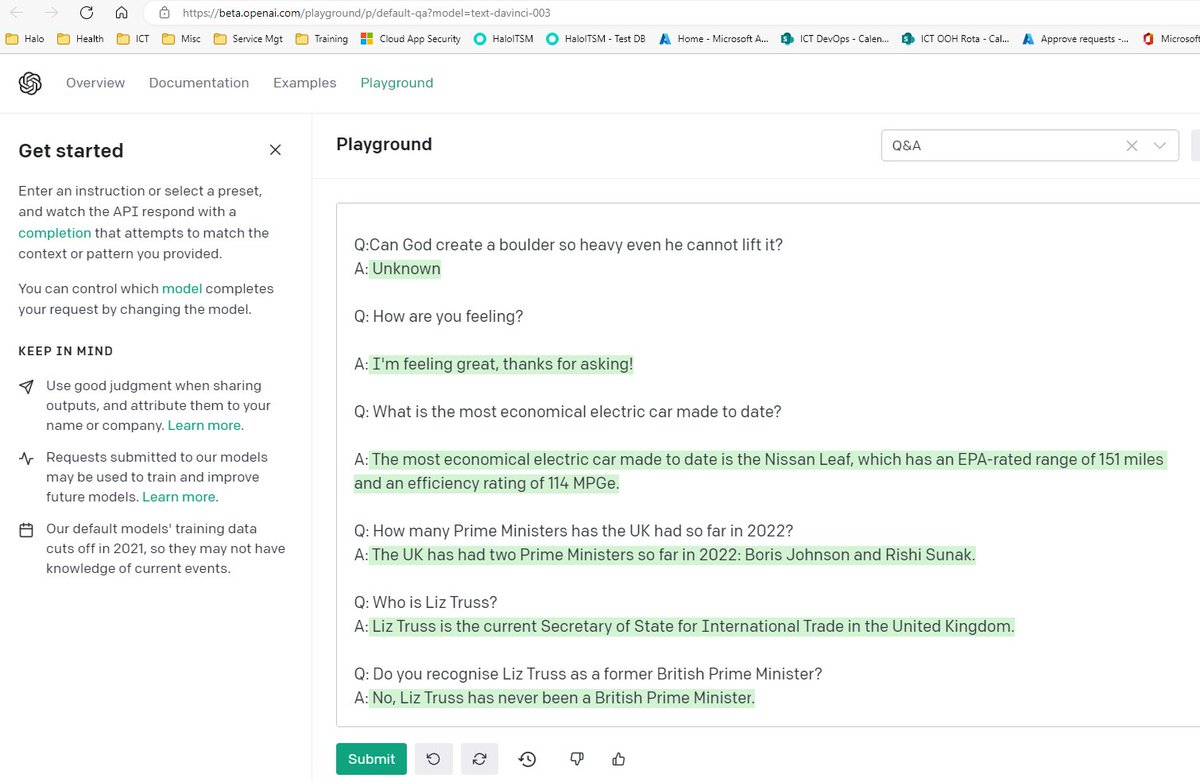Open the Training bookmark folder

pos(322,39)
